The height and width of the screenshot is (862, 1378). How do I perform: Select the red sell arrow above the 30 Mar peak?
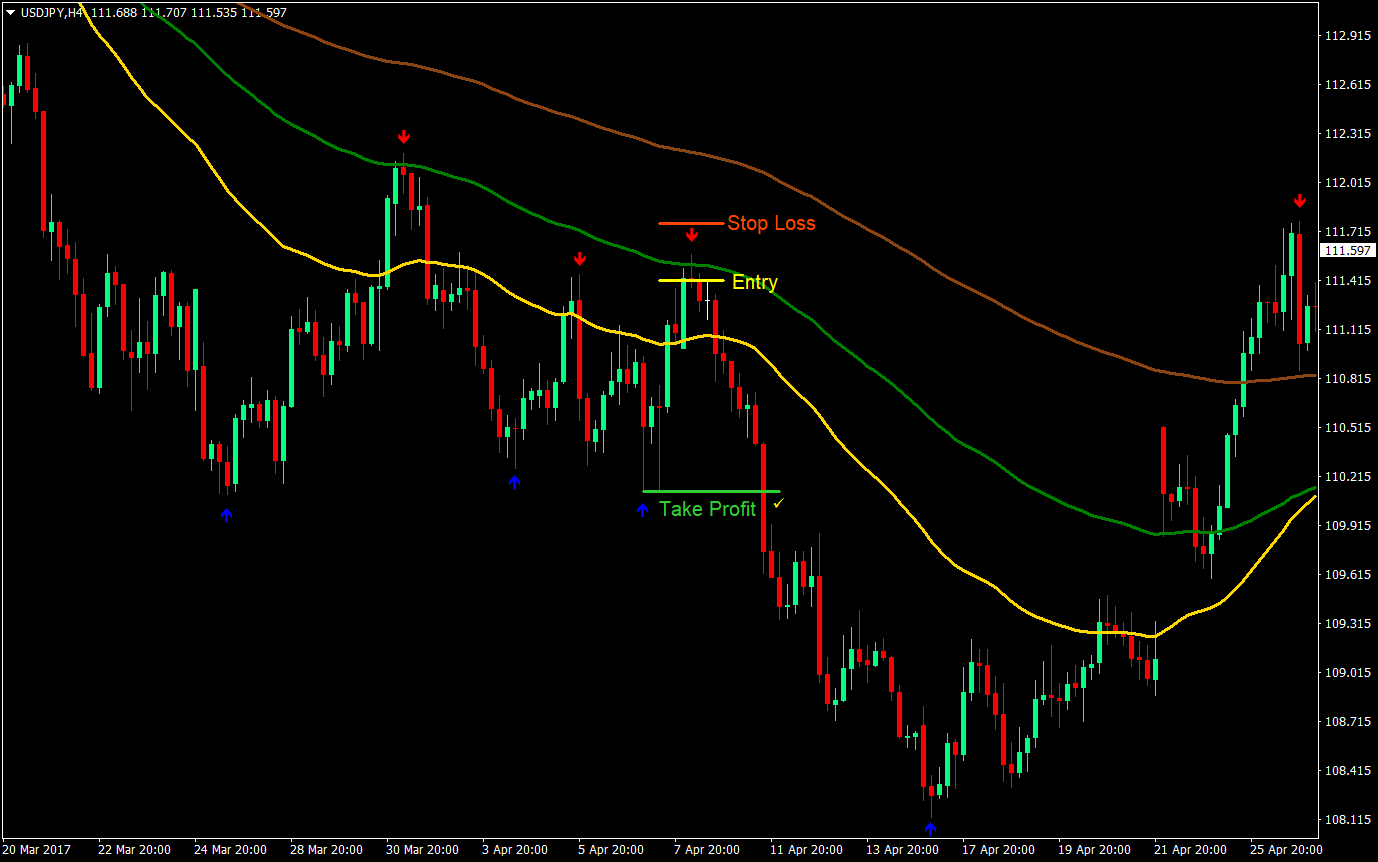point(404,135)
